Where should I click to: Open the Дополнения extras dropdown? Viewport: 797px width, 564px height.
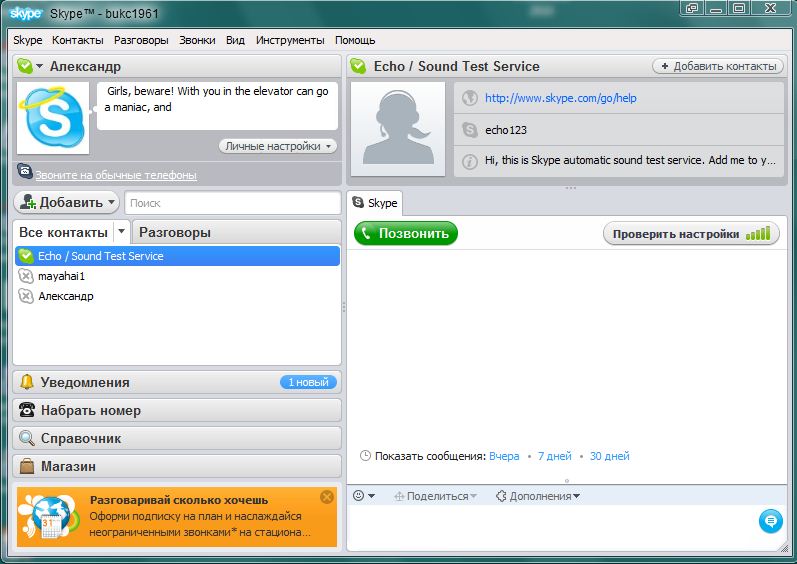pos(538,496)
